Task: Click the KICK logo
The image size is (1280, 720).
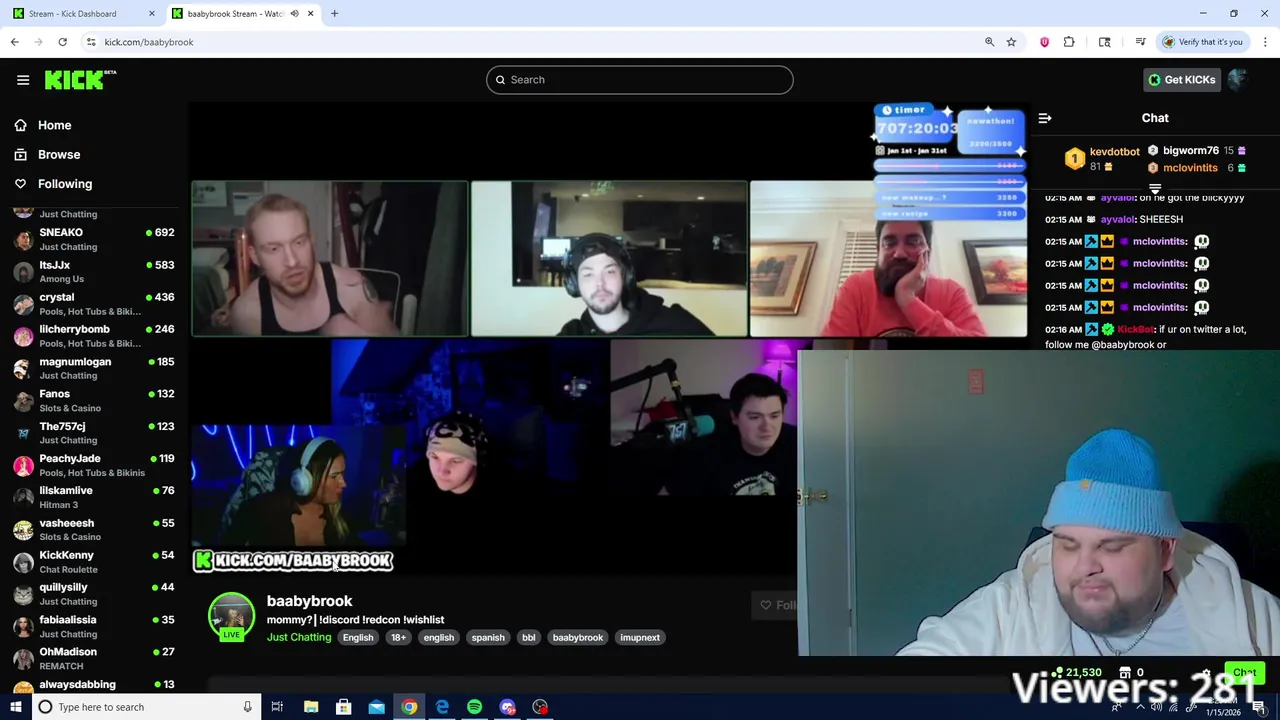Action: (80, 80)
